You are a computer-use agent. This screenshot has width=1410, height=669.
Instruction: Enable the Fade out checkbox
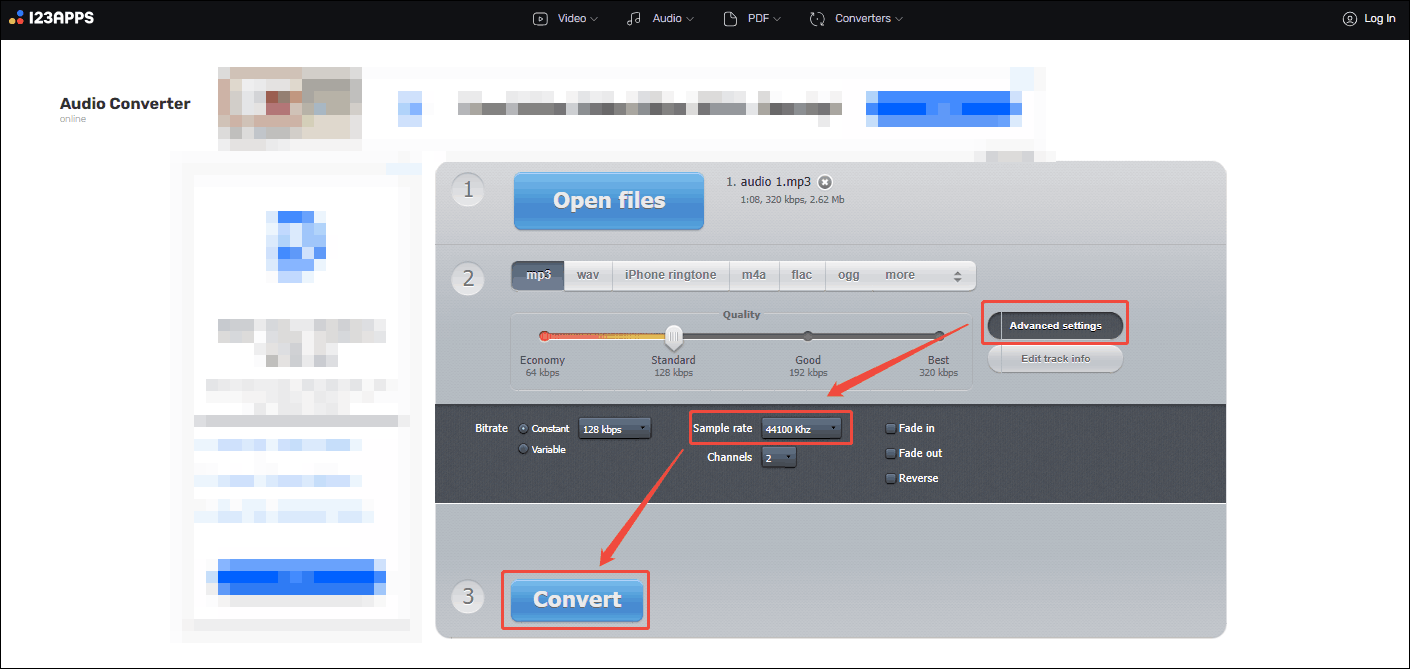click(x=890, y=453)
